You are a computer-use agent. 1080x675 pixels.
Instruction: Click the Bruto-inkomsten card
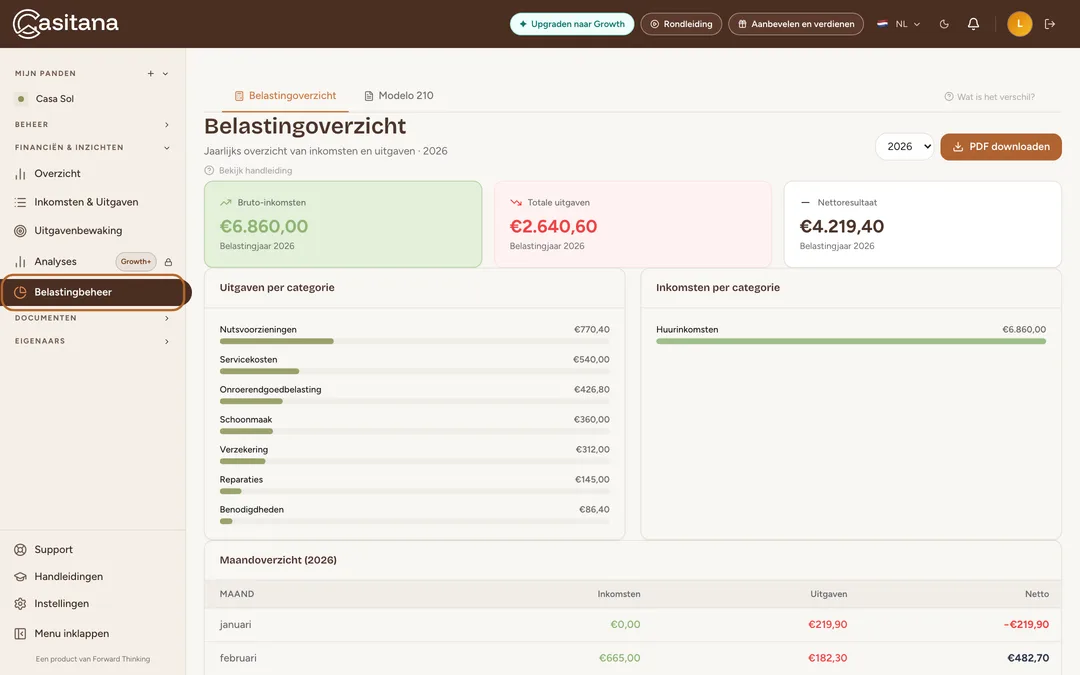tap(343, 225)
